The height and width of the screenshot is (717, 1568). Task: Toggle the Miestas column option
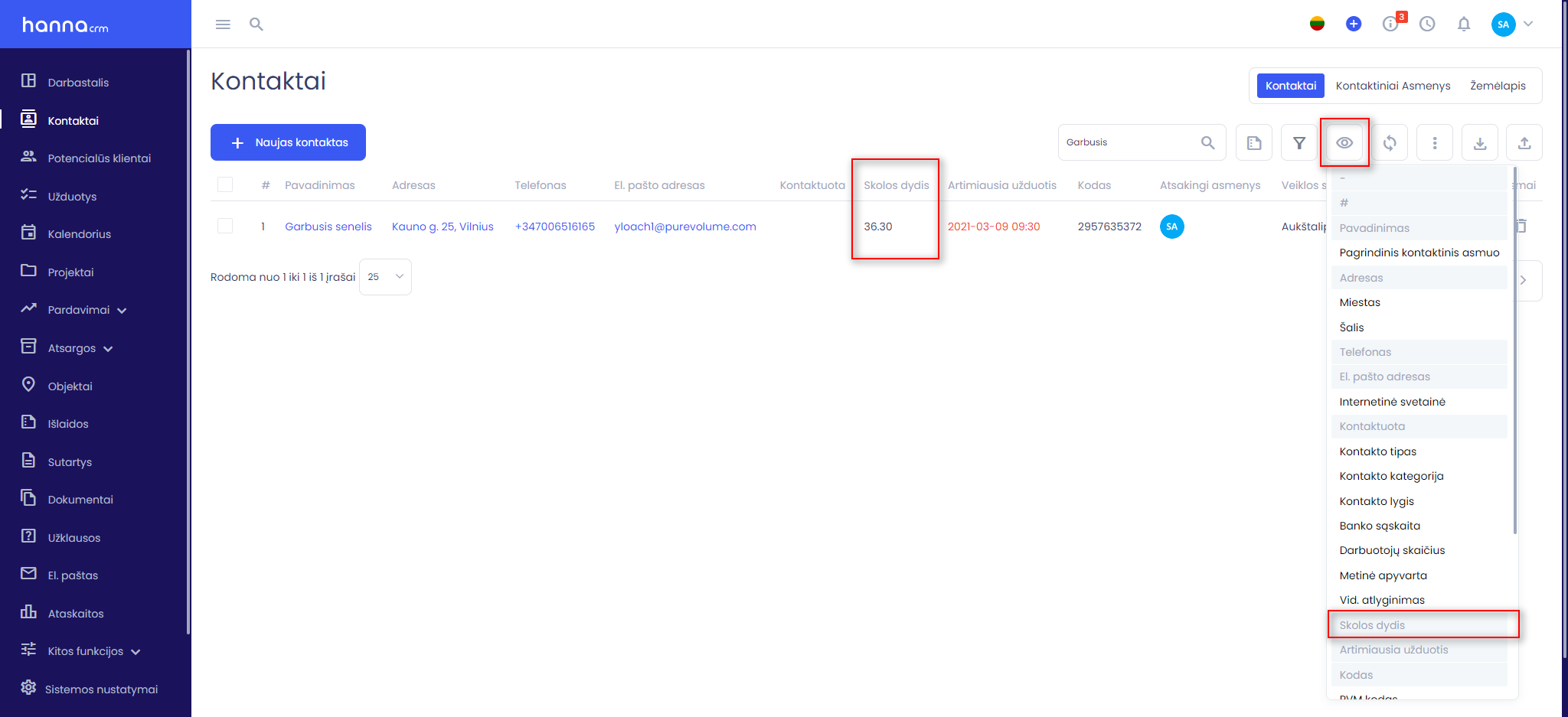(1419, 302)
